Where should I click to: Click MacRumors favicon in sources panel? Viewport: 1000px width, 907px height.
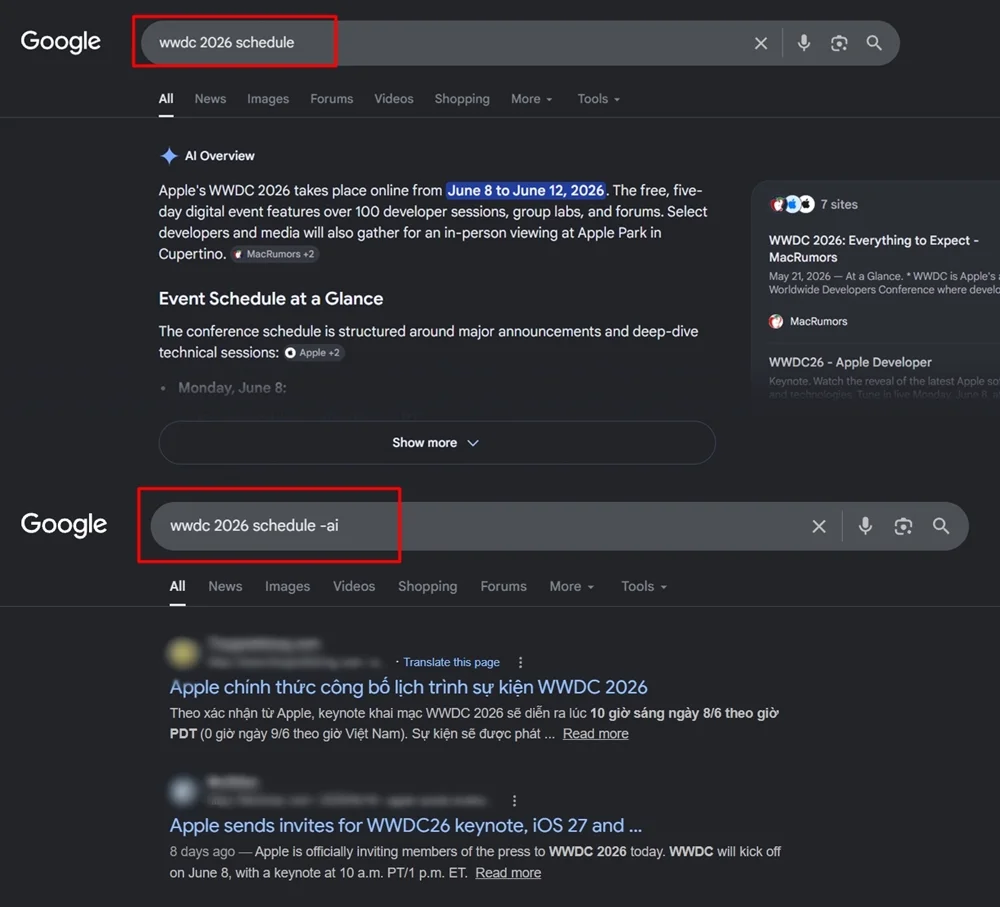click(x=776, y=321)
